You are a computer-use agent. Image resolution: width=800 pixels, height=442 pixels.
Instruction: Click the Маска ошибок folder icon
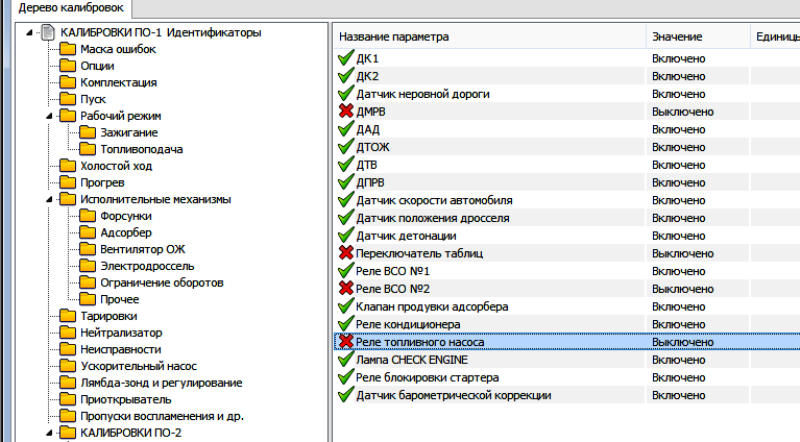coord(67,49)
